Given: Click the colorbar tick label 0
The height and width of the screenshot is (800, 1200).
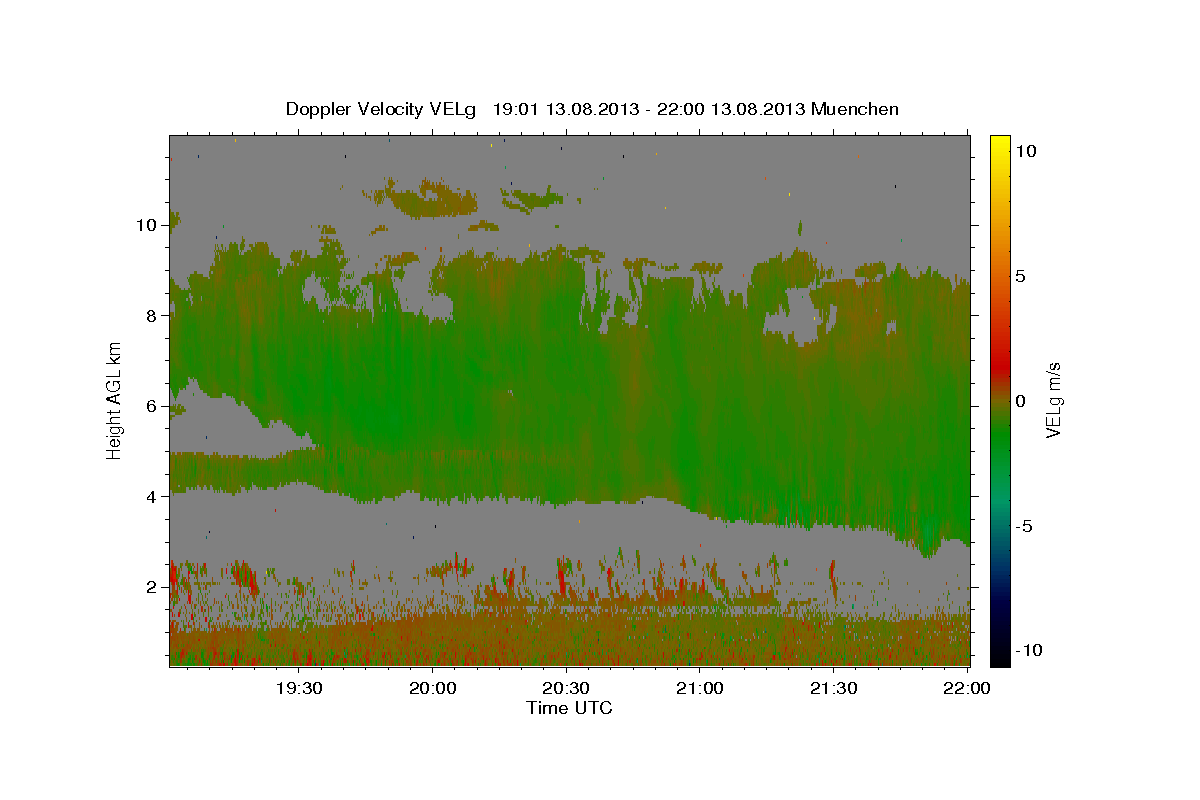Looking at the screenshot, I should (x=1020, y=401).
